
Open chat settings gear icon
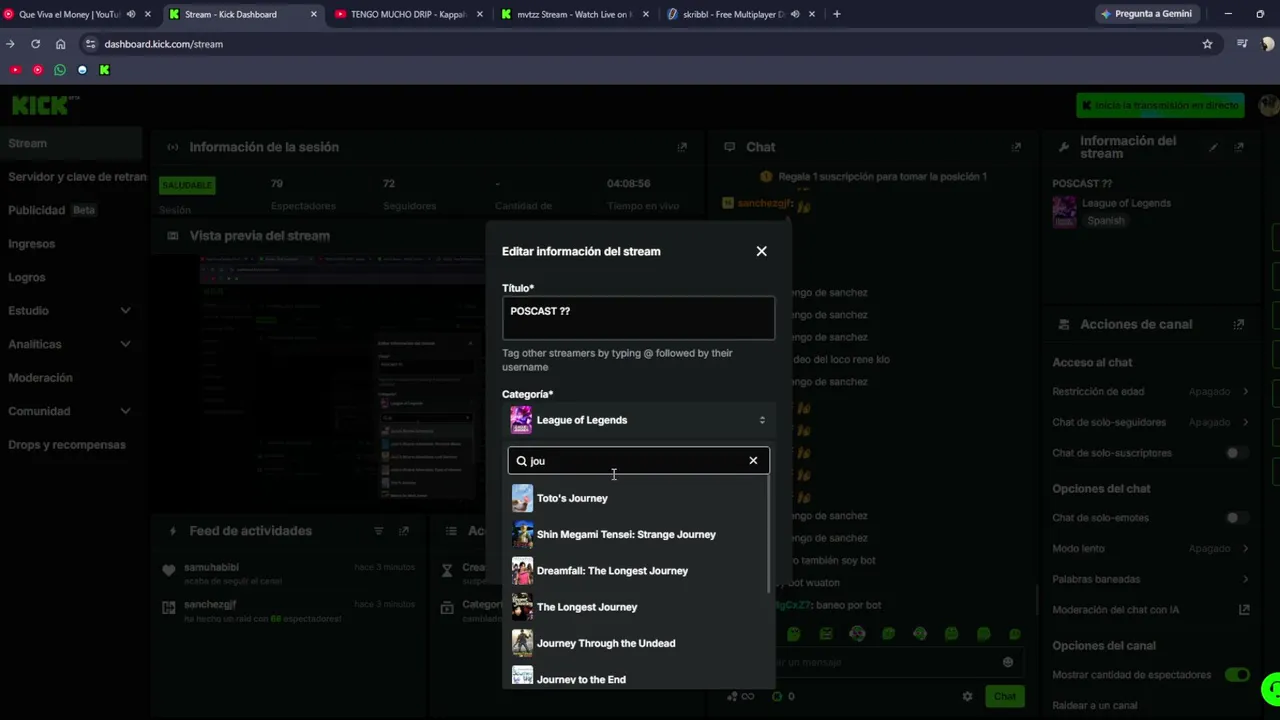[967, 696]
